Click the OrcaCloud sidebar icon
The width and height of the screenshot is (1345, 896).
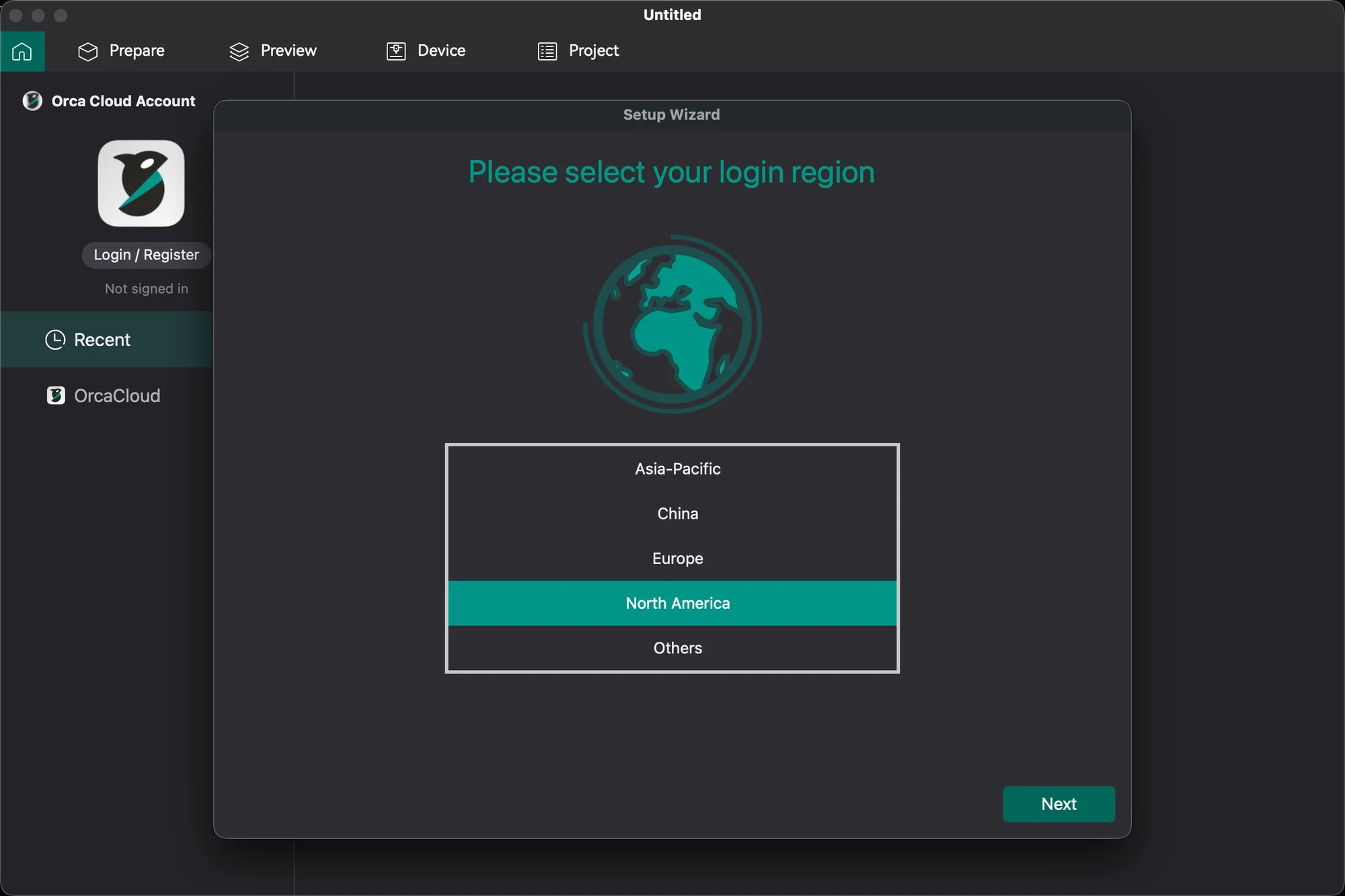coord(56,395)
